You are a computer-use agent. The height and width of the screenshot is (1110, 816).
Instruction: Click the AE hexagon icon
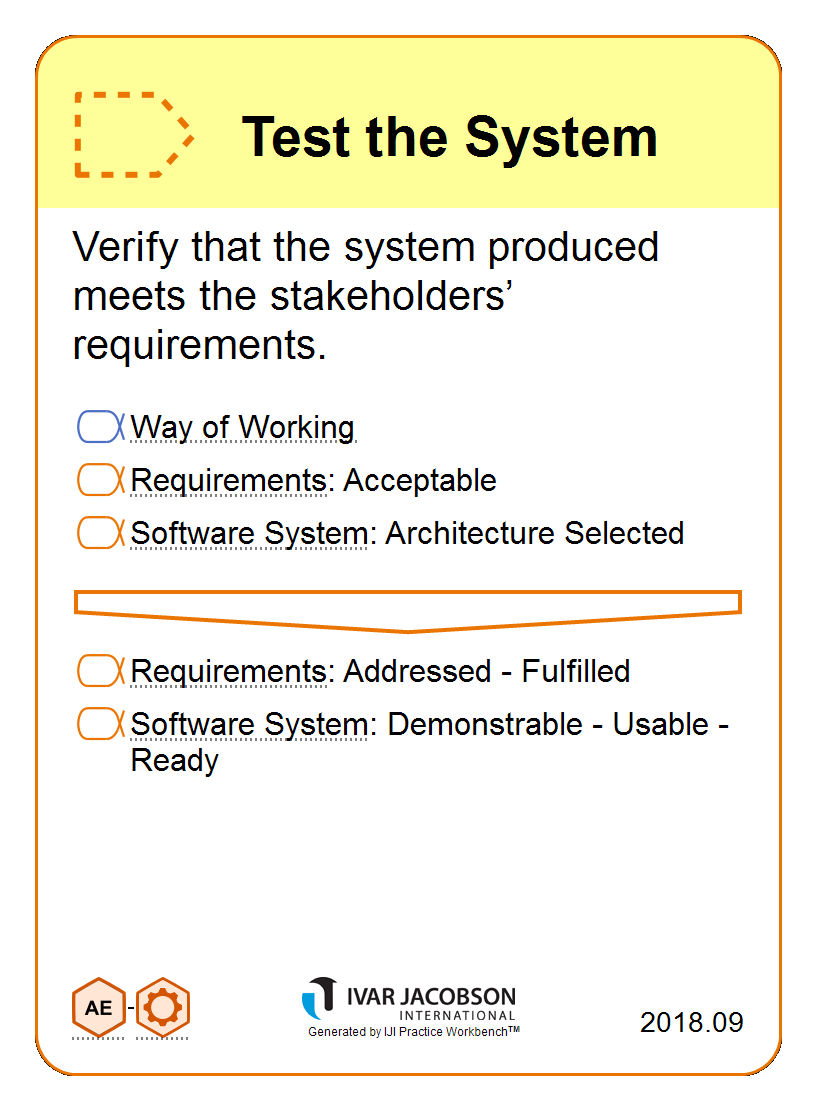point(98,1007)
